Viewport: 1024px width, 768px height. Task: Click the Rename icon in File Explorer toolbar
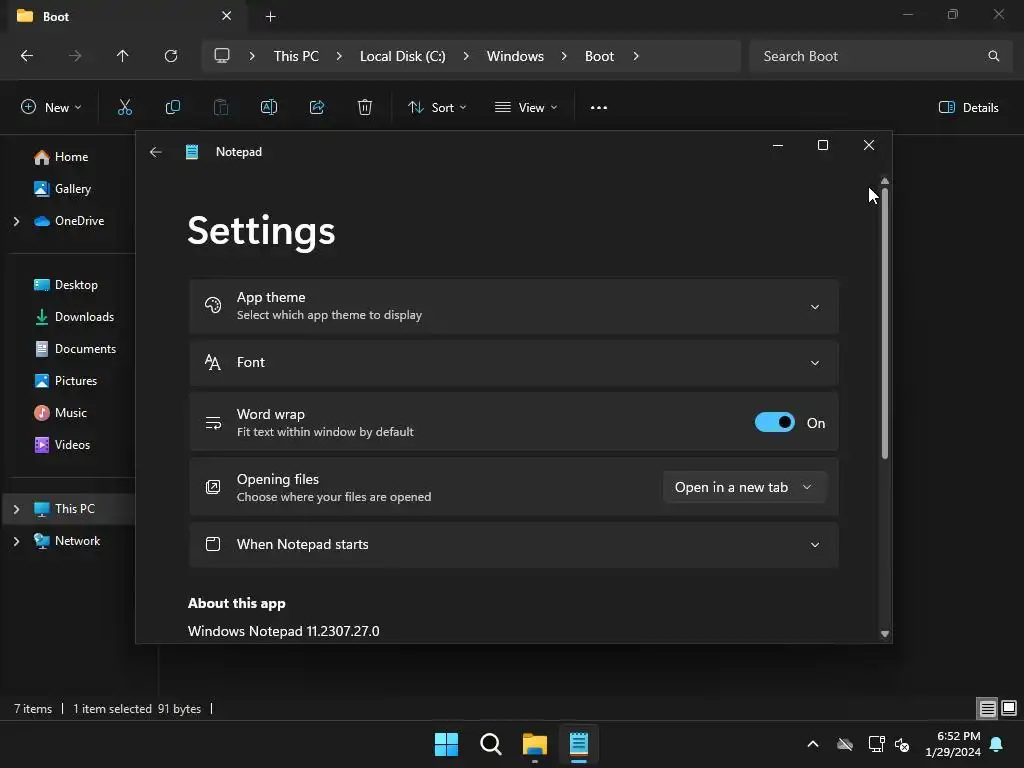pos(269,108)
